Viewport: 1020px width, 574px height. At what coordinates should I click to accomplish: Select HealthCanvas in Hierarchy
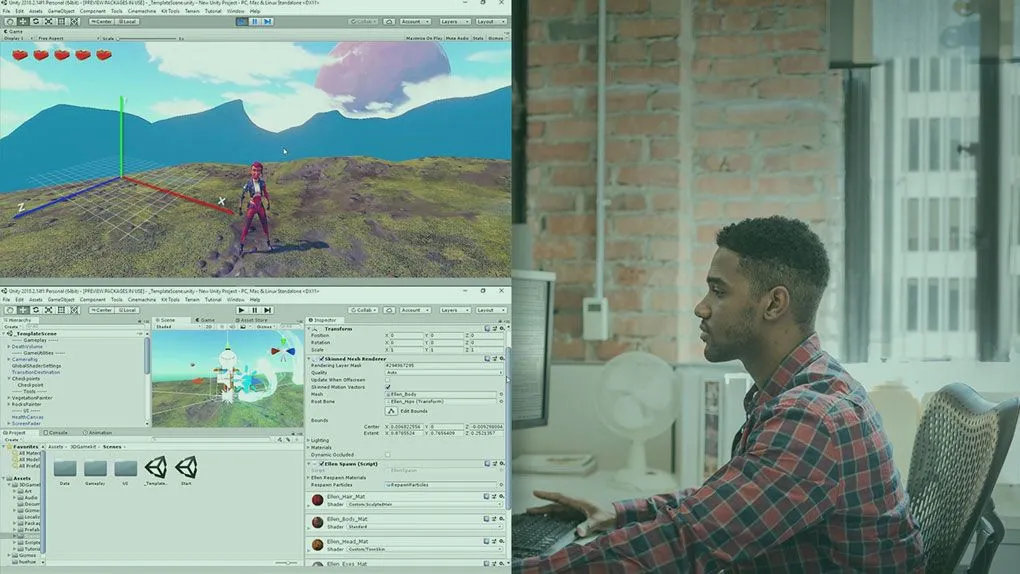tap(27, 417)
